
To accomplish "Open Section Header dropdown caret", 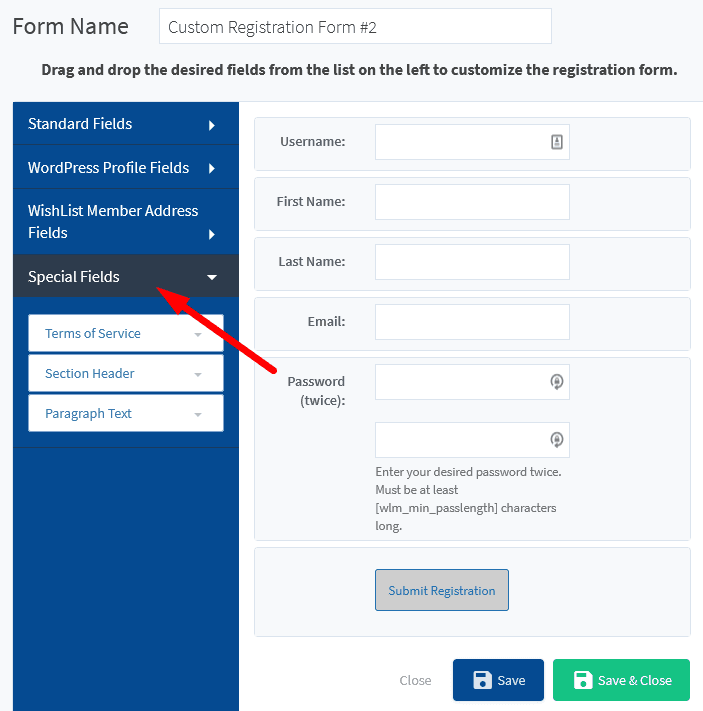I will coord(198,375).
